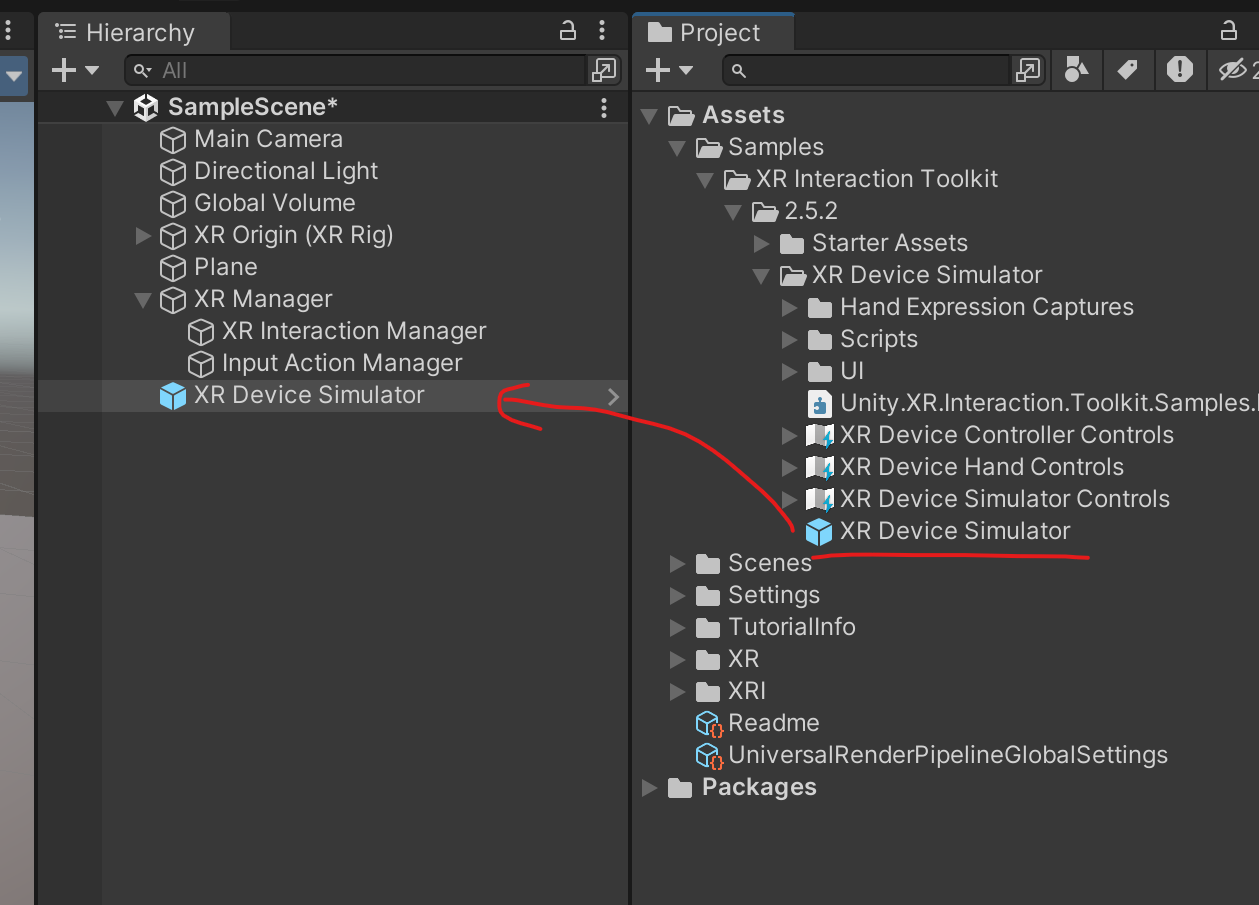Screen dimensions: 1259x905
Task: Click the Settings folder icon
Action: [x=709, y=595]
